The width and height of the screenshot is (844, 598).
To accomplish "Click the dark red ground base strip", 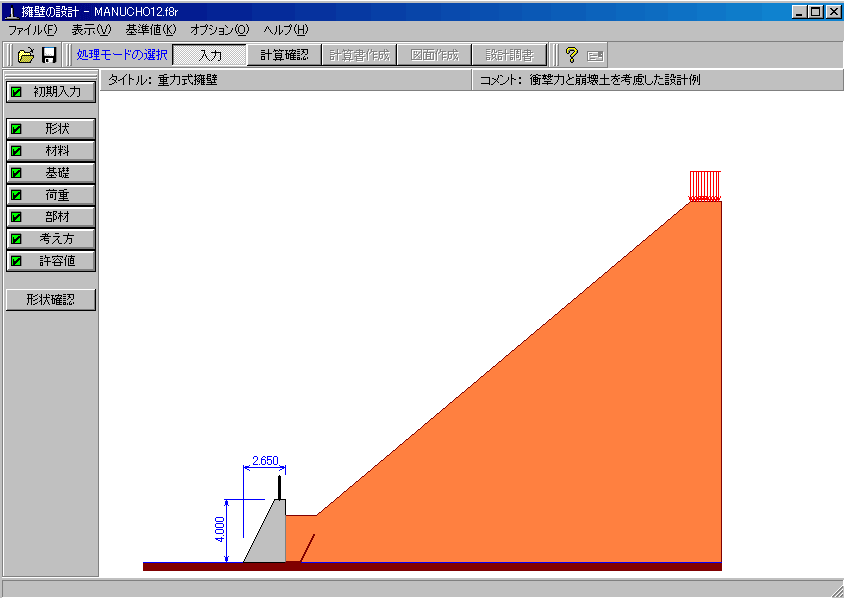I will coord(432,567).
